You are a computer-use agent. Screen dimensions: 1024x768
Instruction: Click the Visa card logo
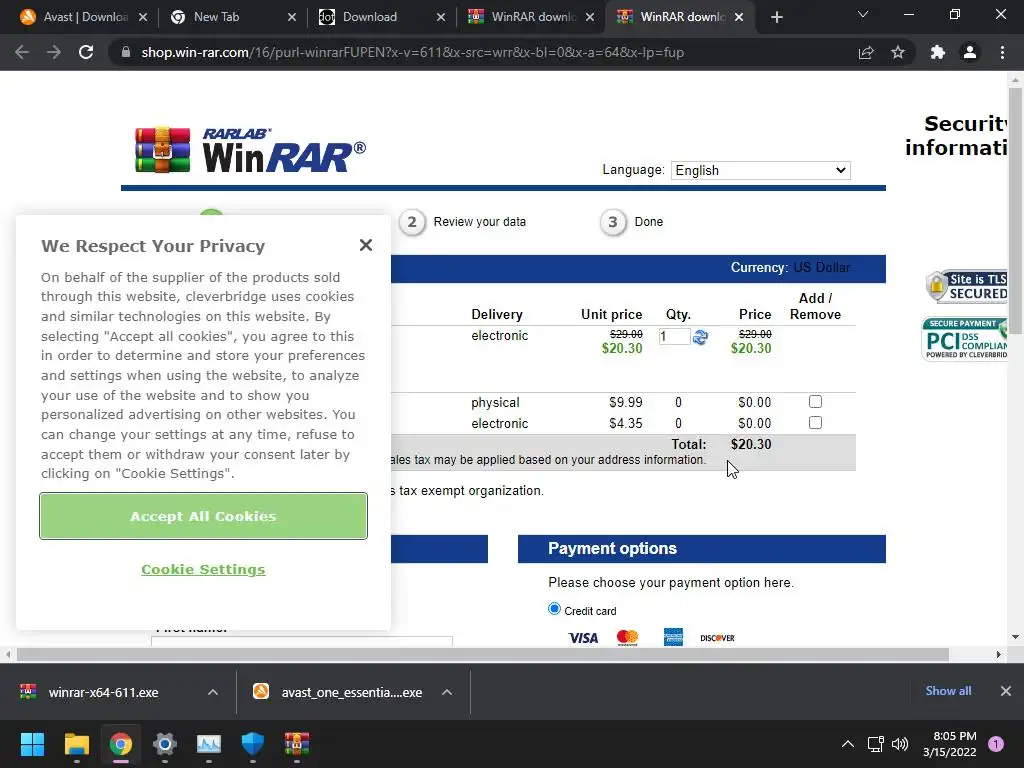point(583,637)
